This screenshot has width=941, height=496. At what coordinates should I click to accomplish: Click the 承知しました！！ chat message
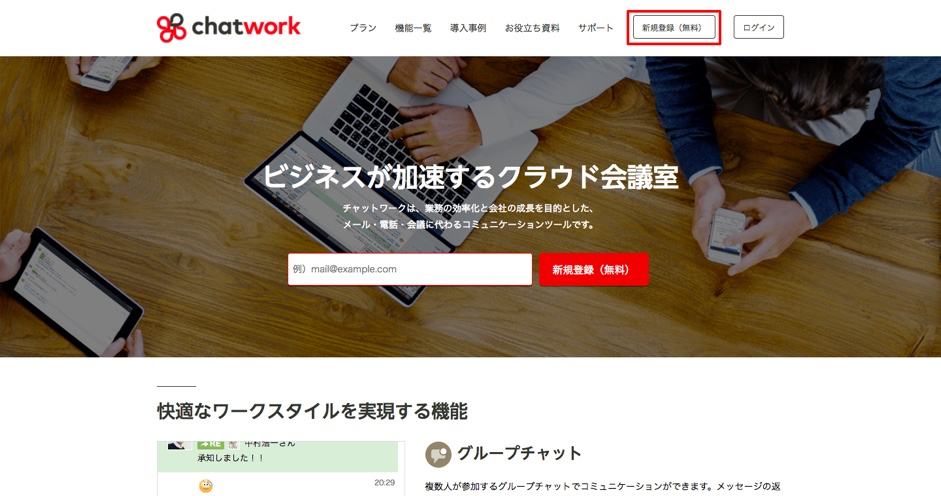pos(230,458)
